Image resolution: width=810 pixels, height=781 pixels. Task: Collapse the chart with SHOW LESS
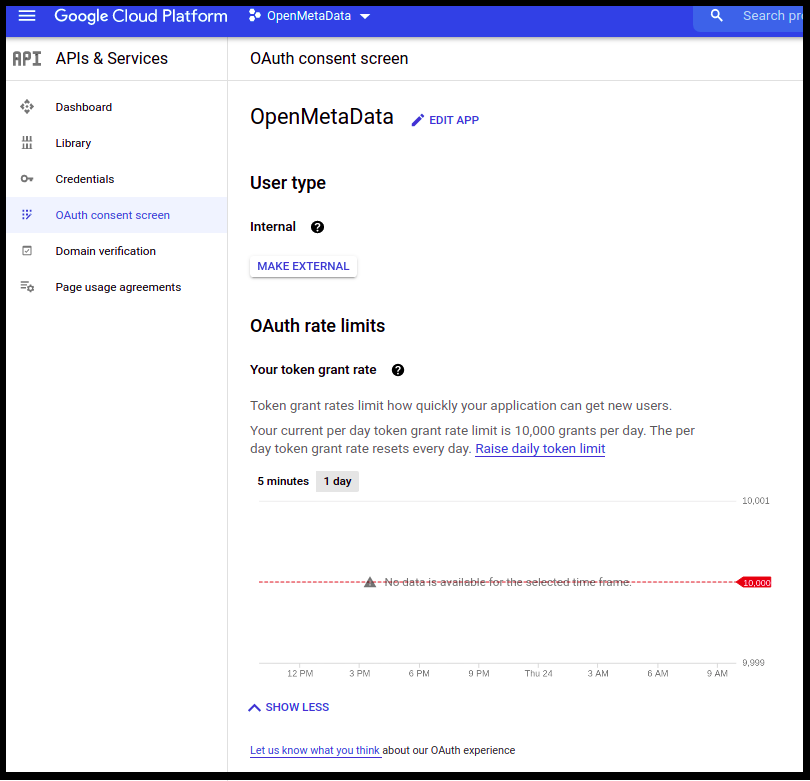point(296,707)
